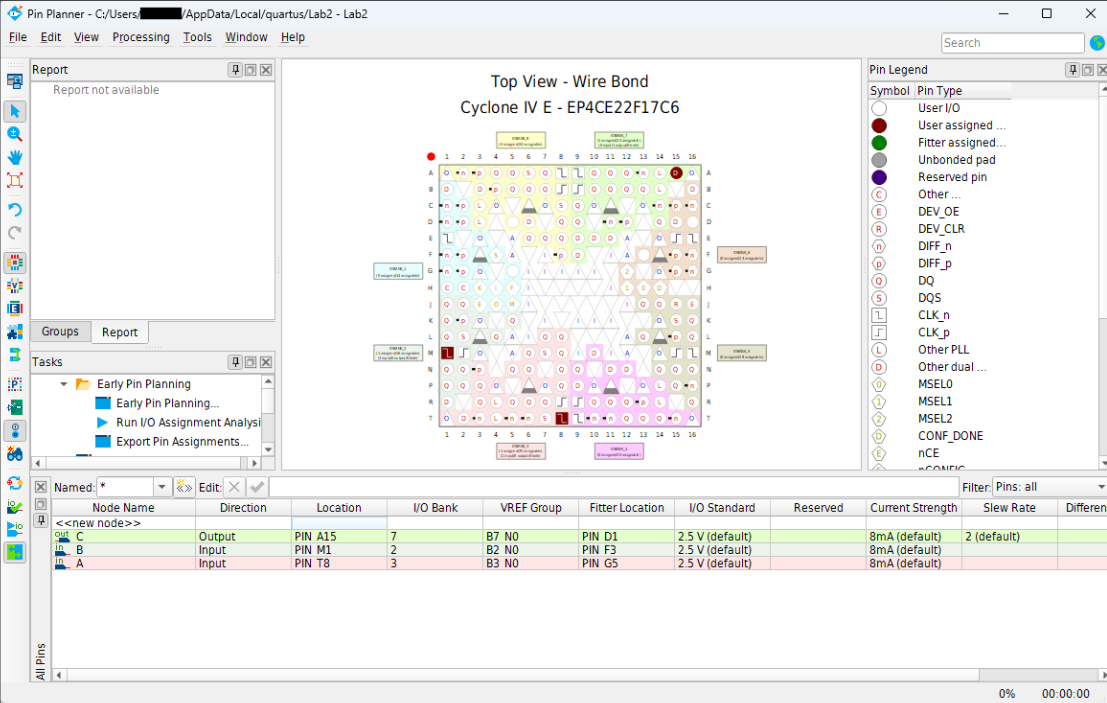Click the Named filter text field
Viewport: 1107px width, 703px height.
click(x=125, y=487)
